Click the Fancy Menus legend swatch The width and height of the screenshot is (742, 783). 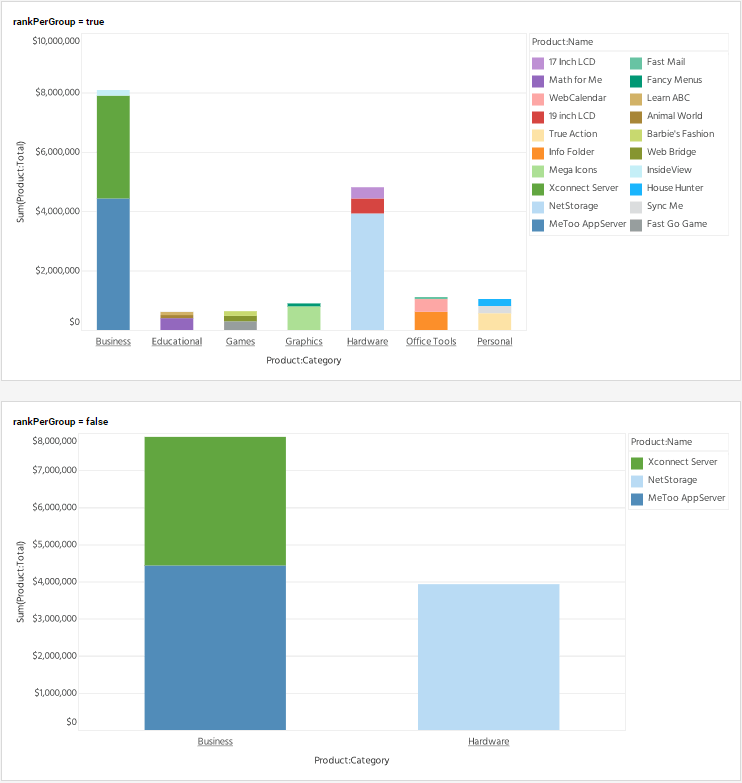(636, 81)
